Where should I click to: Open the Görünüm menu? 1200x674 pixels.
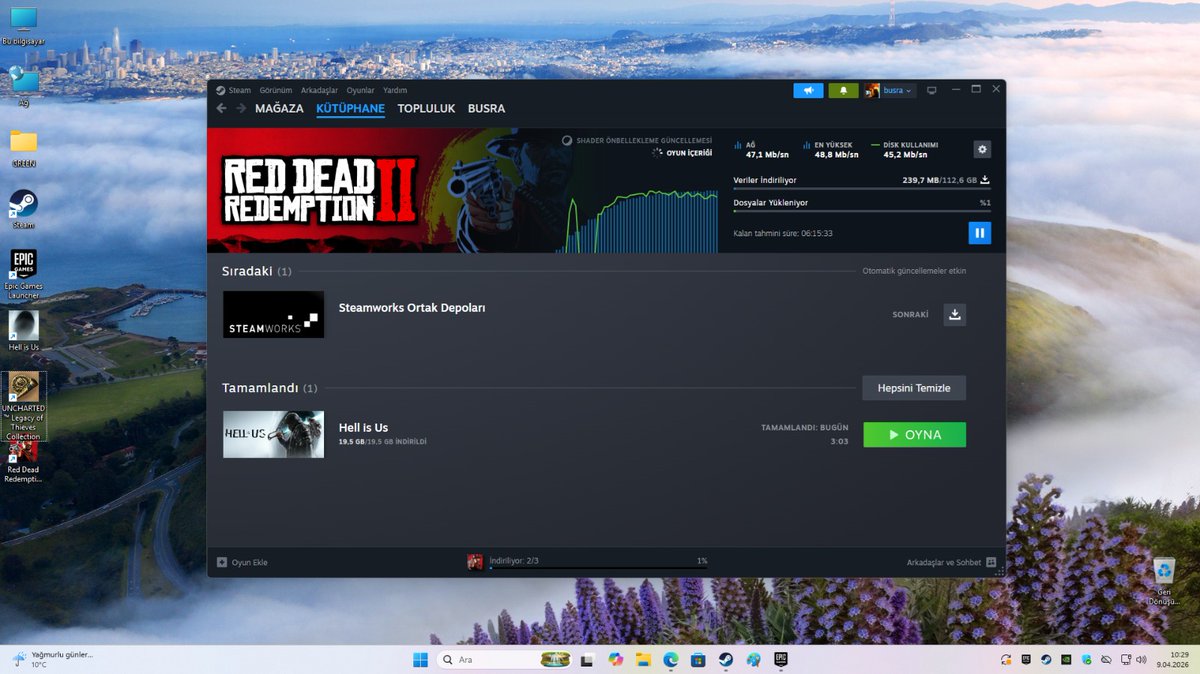tap(276, 90)
